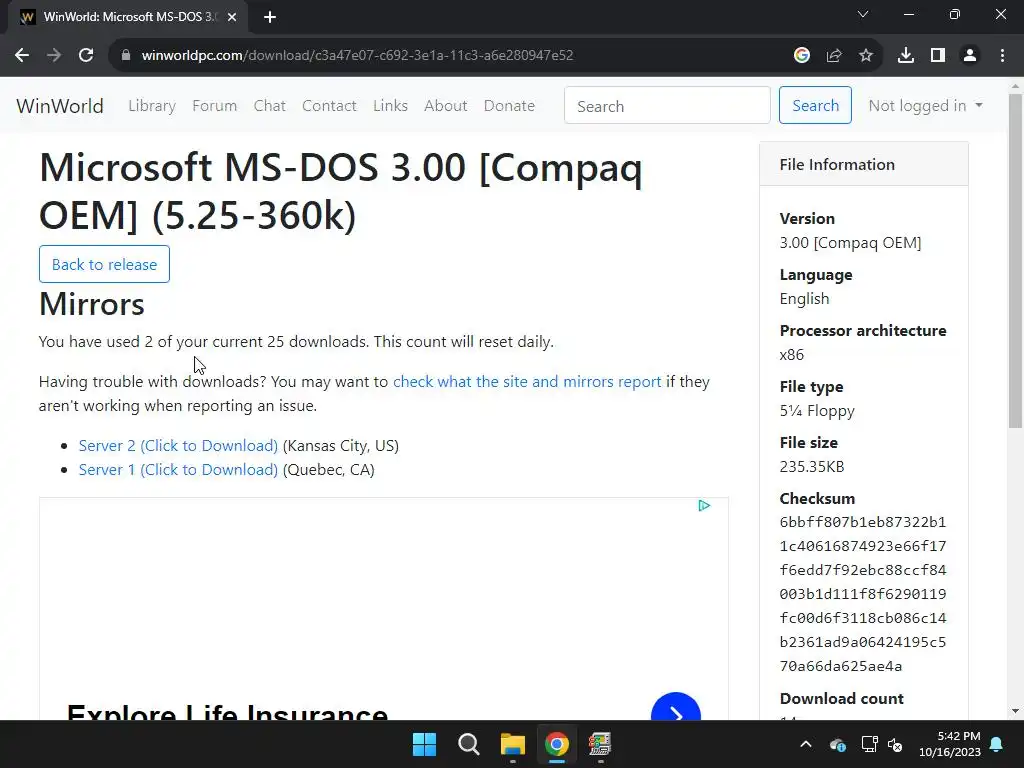Click the blue Search button
This screenshot has height=768, width=1024.
815,105
